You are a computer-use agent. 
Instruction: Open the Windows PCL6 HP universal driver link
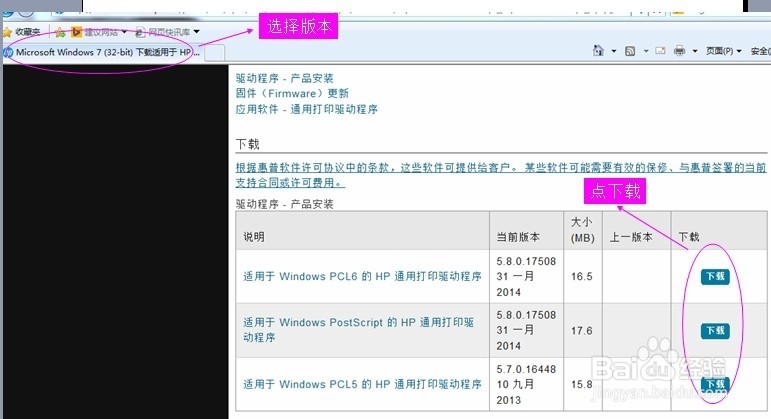362,276
